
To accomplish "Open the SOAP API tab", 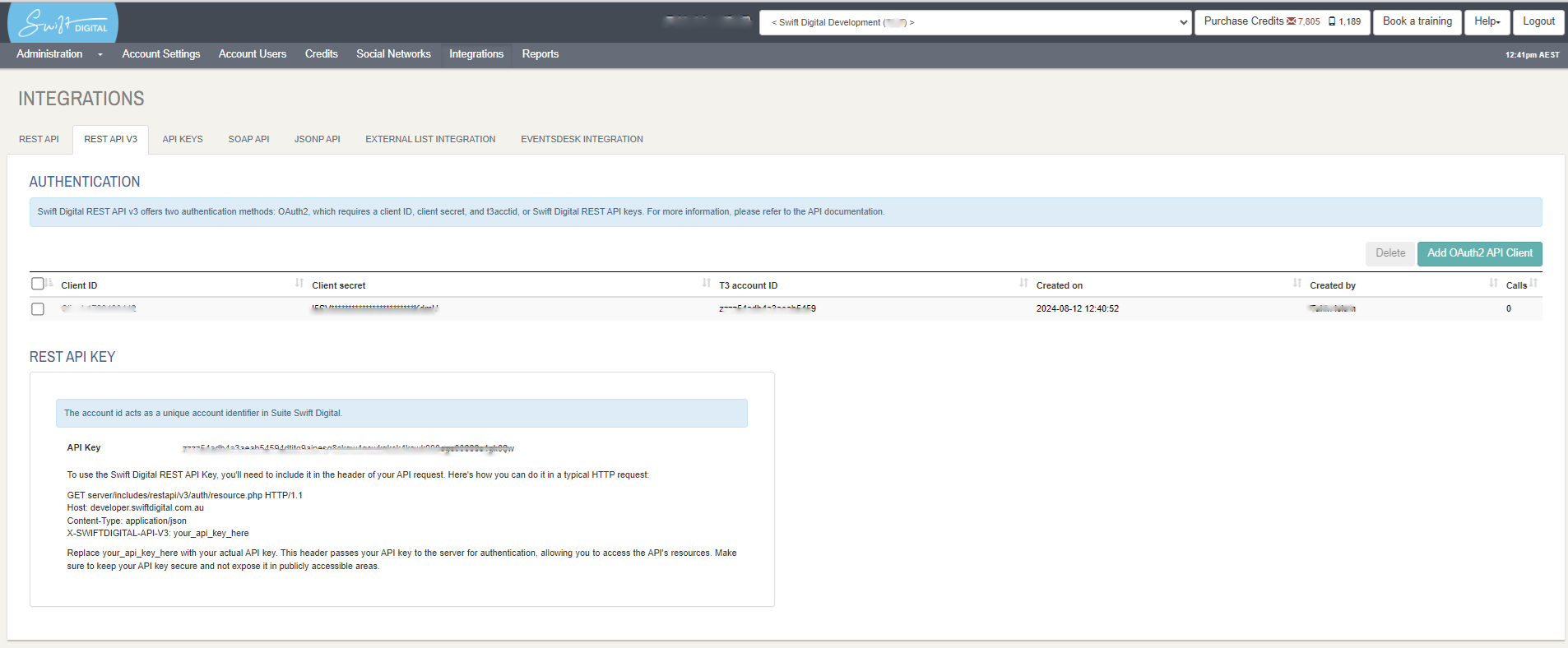I will (248, 139).
